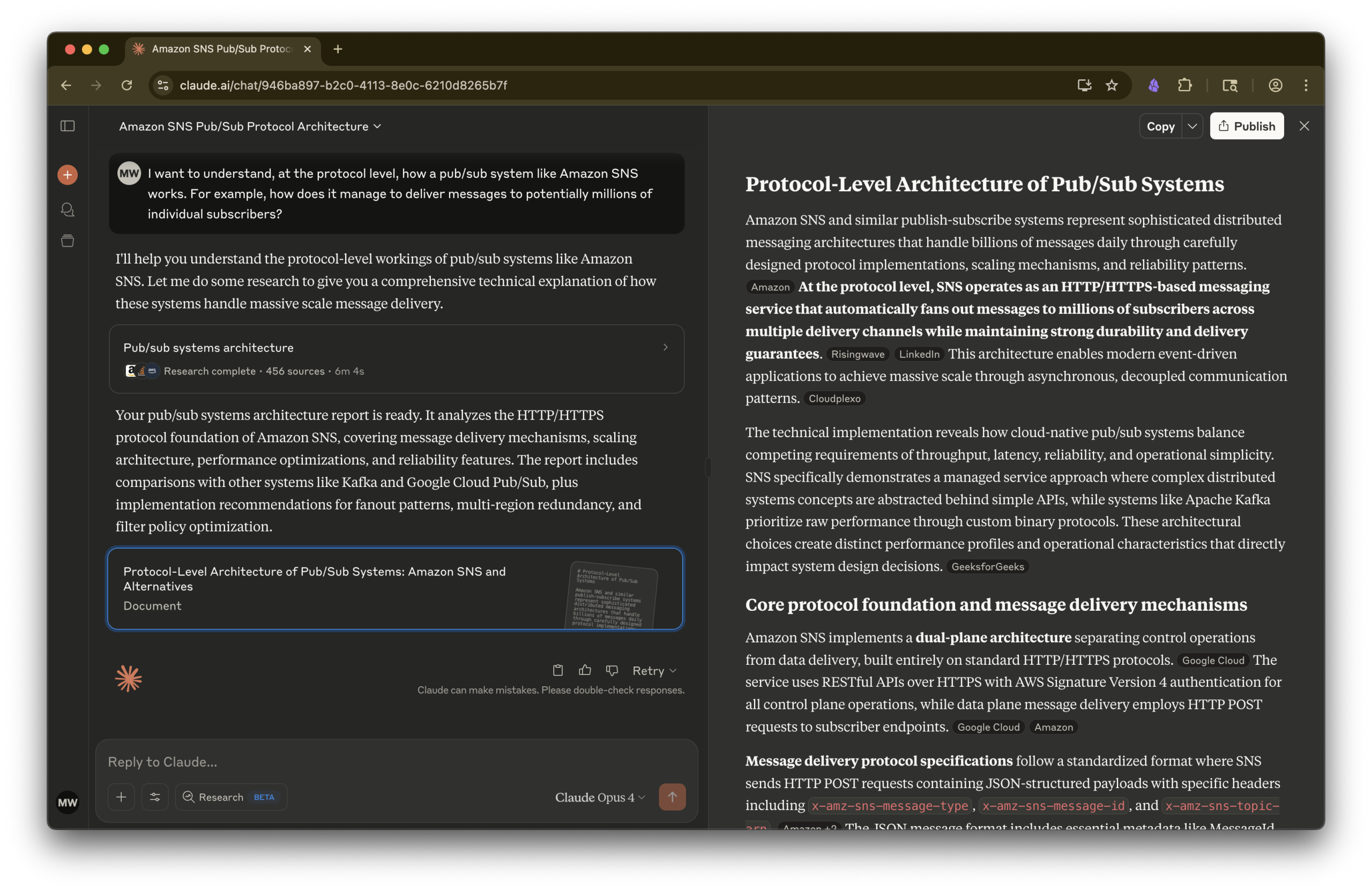Toggle the sidebar panel icon
The image size is (1372, 892).
click(x=68, y=126)
